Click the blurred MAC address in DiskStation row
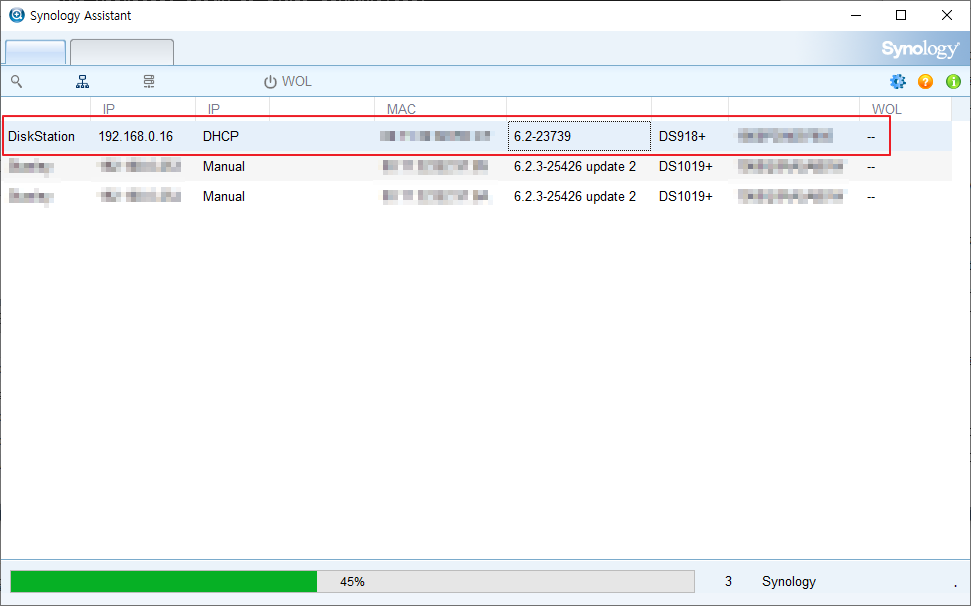 (x=435, y=136)
